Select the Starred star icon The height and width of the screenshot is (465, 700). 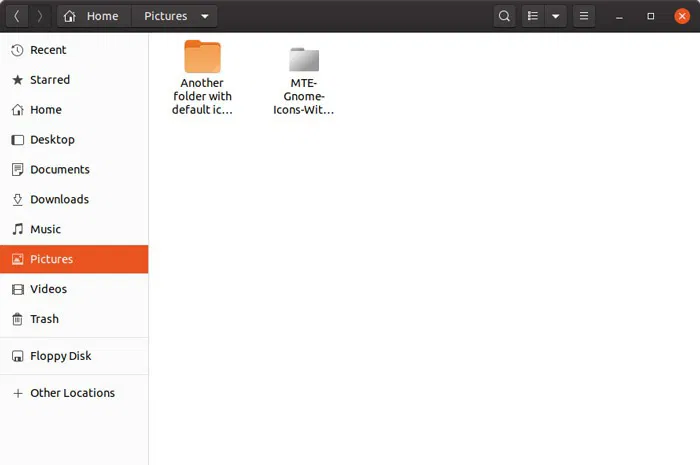[x=17, y=80]
